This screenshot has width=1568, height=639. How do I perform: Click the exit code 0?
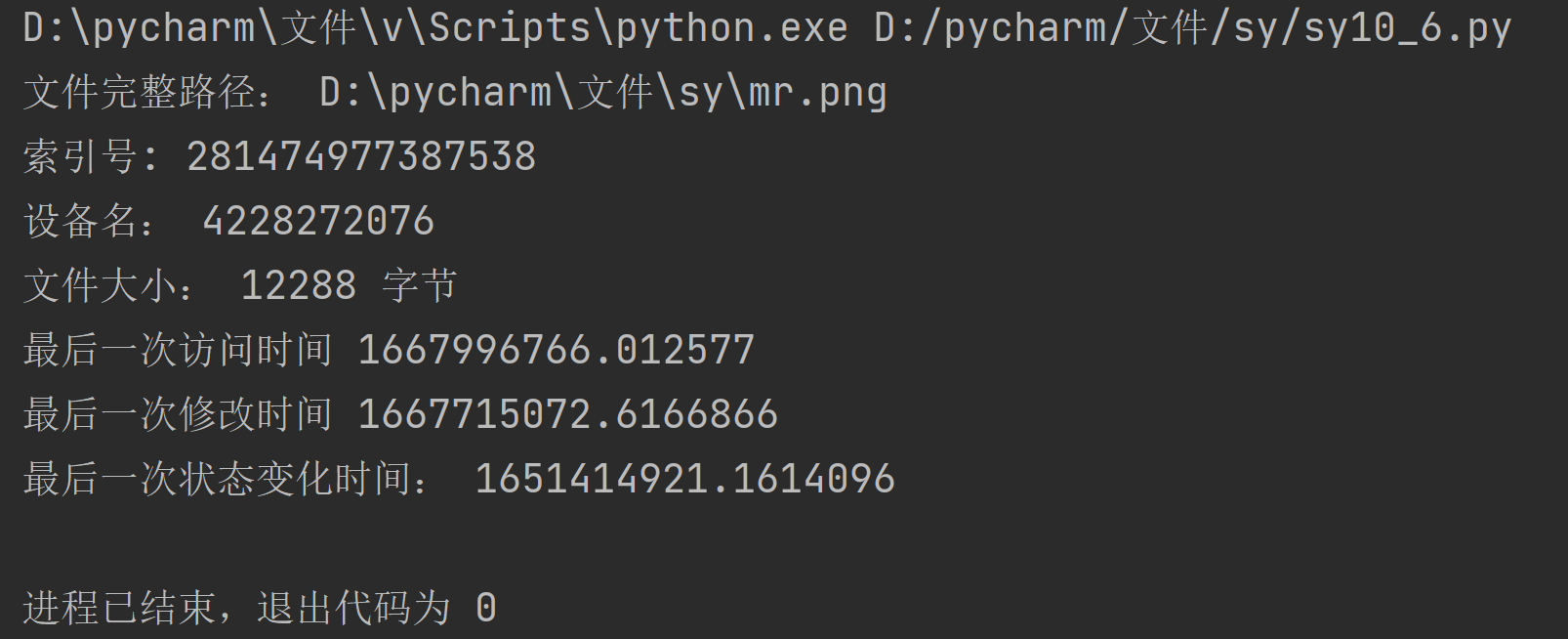(x=486, y=609)
